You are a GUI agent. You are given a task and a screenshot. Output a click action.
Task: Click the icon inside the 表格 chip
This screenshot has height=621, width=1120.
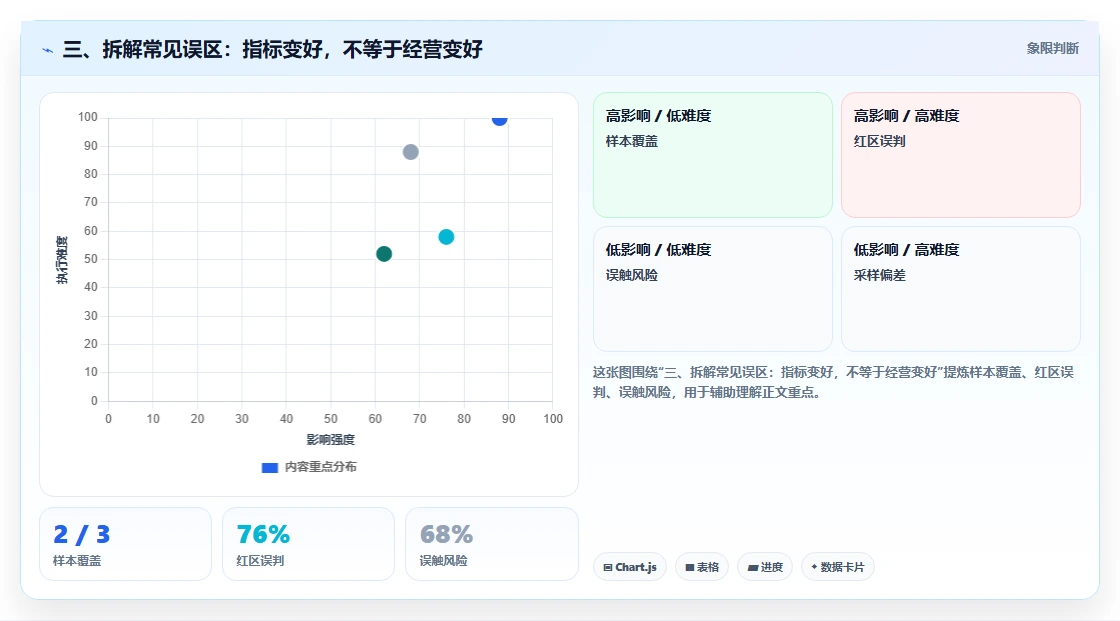690,567
